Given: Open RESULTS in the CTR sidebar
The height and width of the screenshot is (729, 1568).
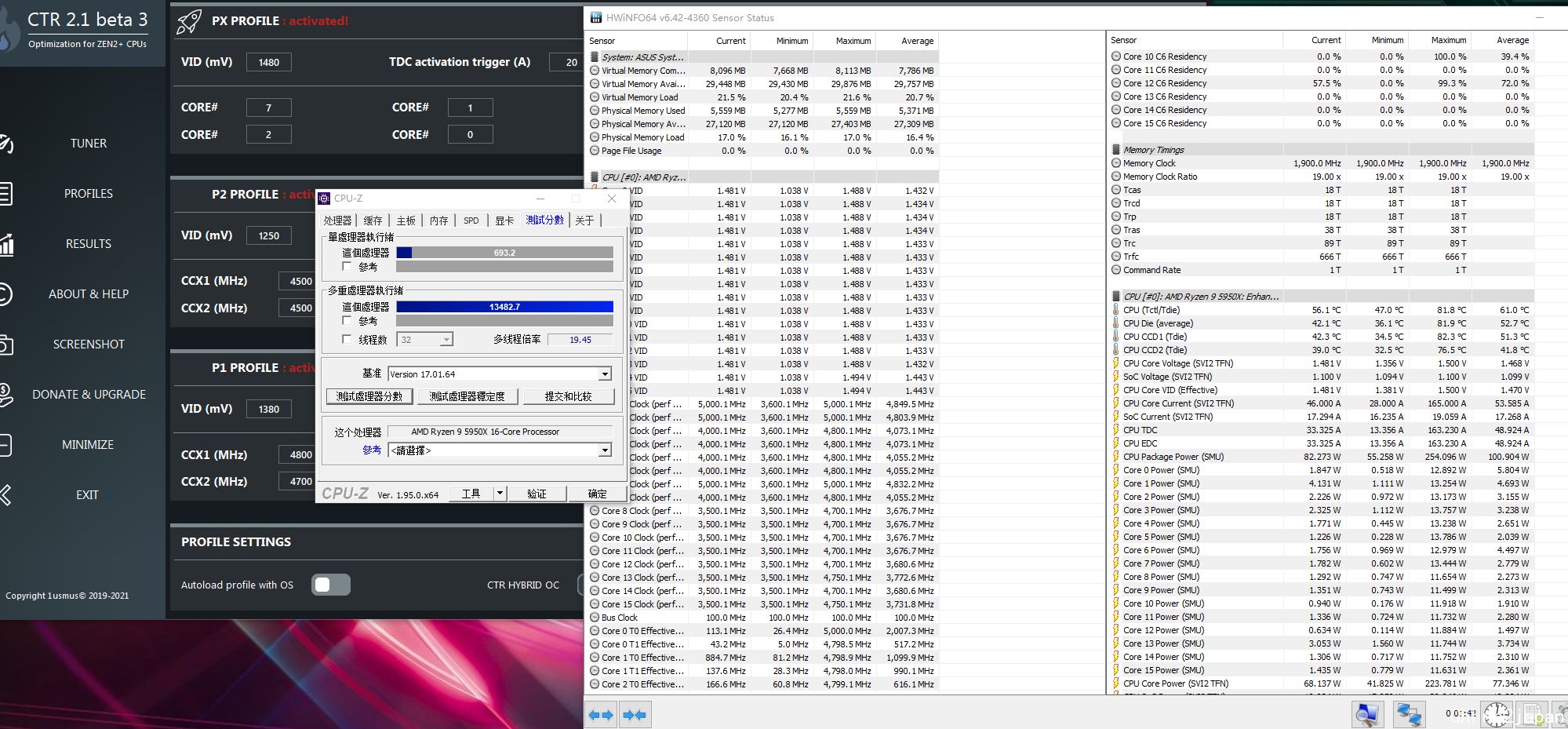Looking at the screenshot, I should pos(88,244).
